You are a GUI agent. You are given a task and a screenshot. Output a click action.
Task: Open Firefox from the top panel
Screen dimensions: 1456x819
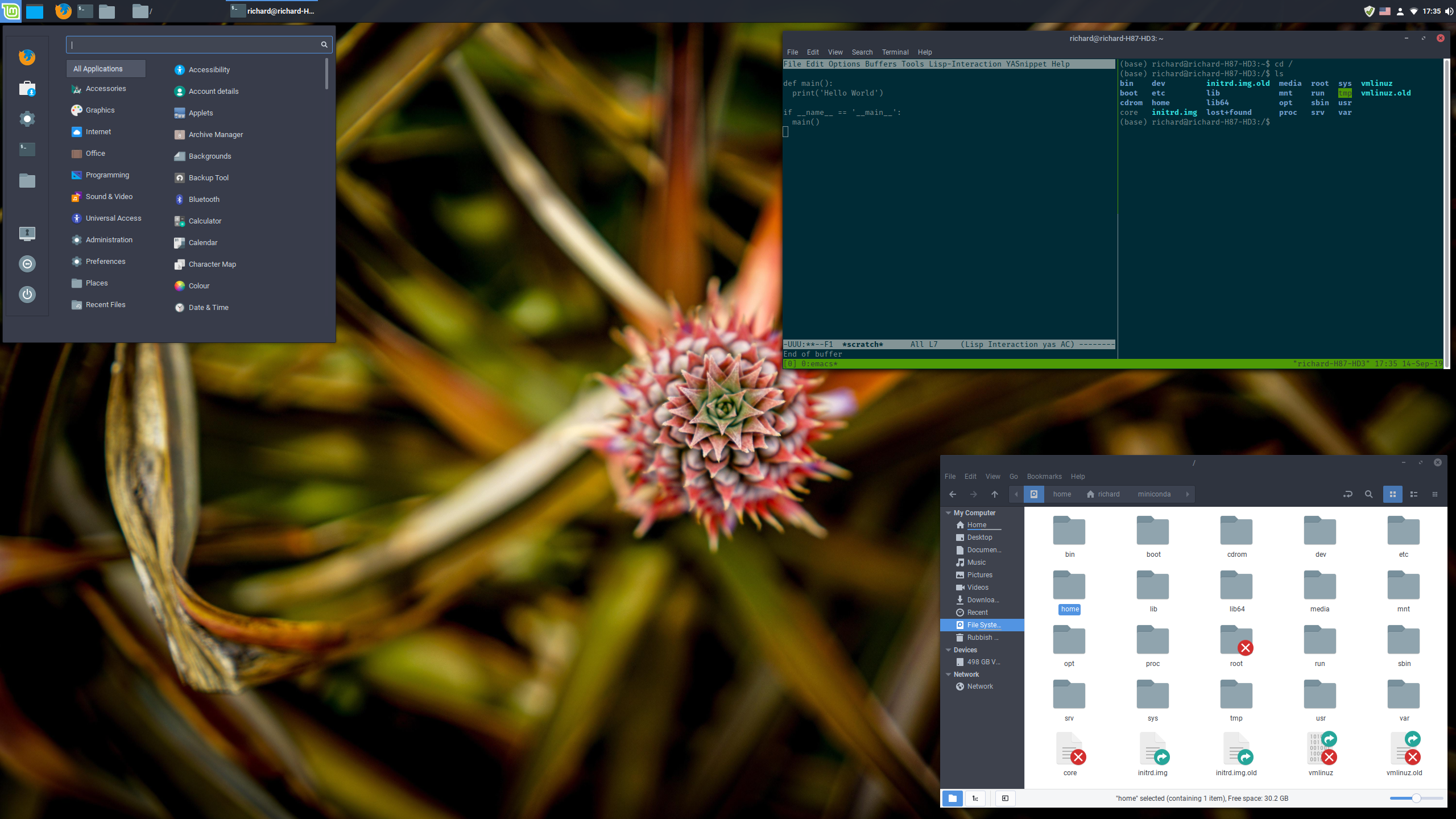click(63, 11)
